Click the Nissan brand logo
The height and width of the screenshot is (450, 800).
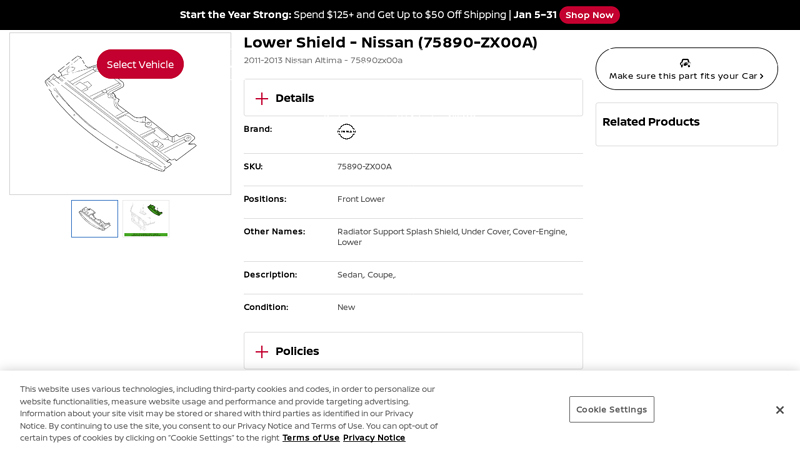[346, 131]
